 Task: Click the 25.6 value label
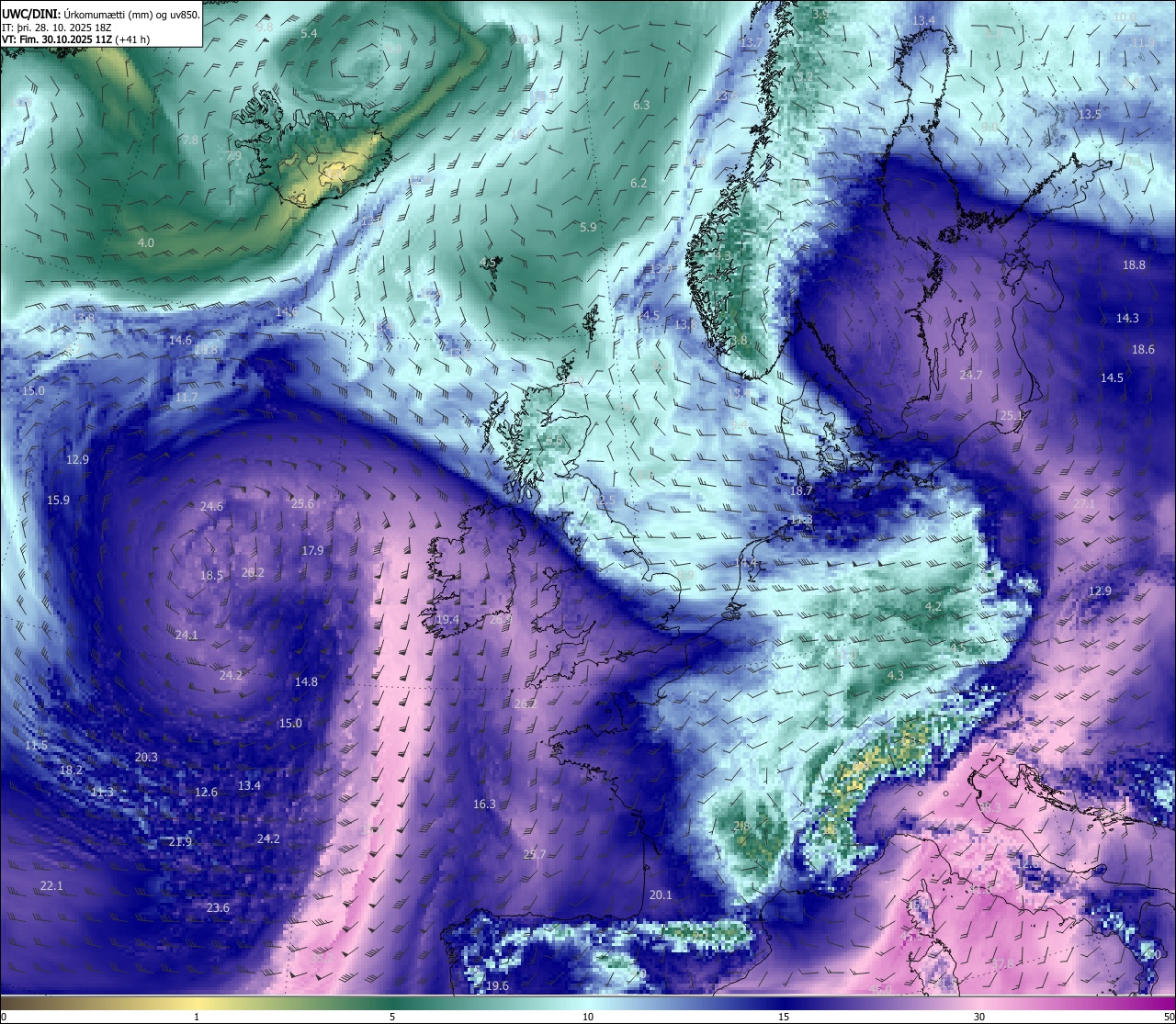302,503
